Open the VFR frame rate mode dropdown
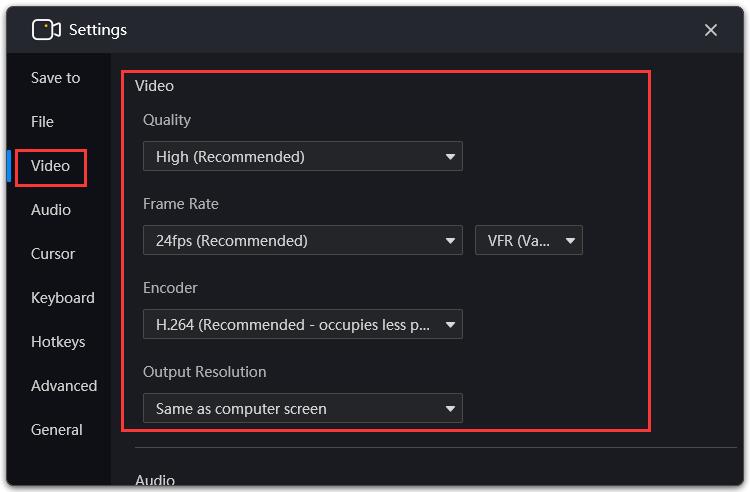Viewport: 750px width, 492px height. (529, 240)
